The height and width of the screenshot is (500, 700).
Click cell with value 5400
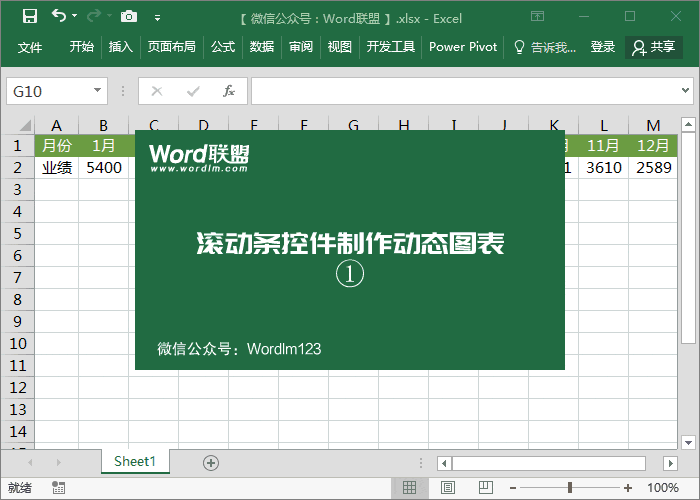click(104, 168)
